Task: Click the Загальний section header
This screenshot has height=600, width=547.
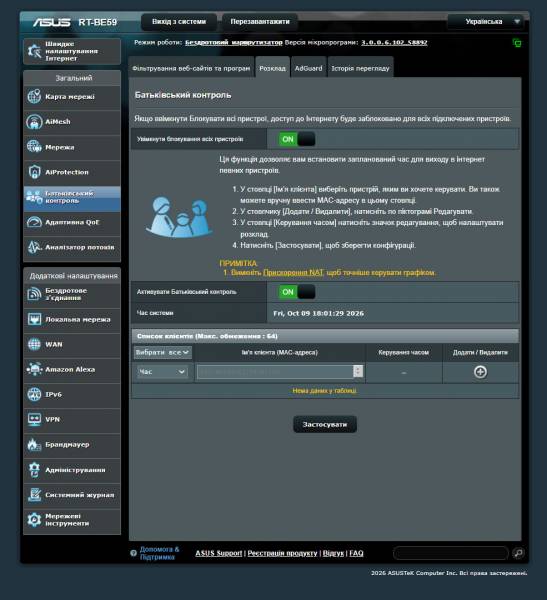Action: 74,78
